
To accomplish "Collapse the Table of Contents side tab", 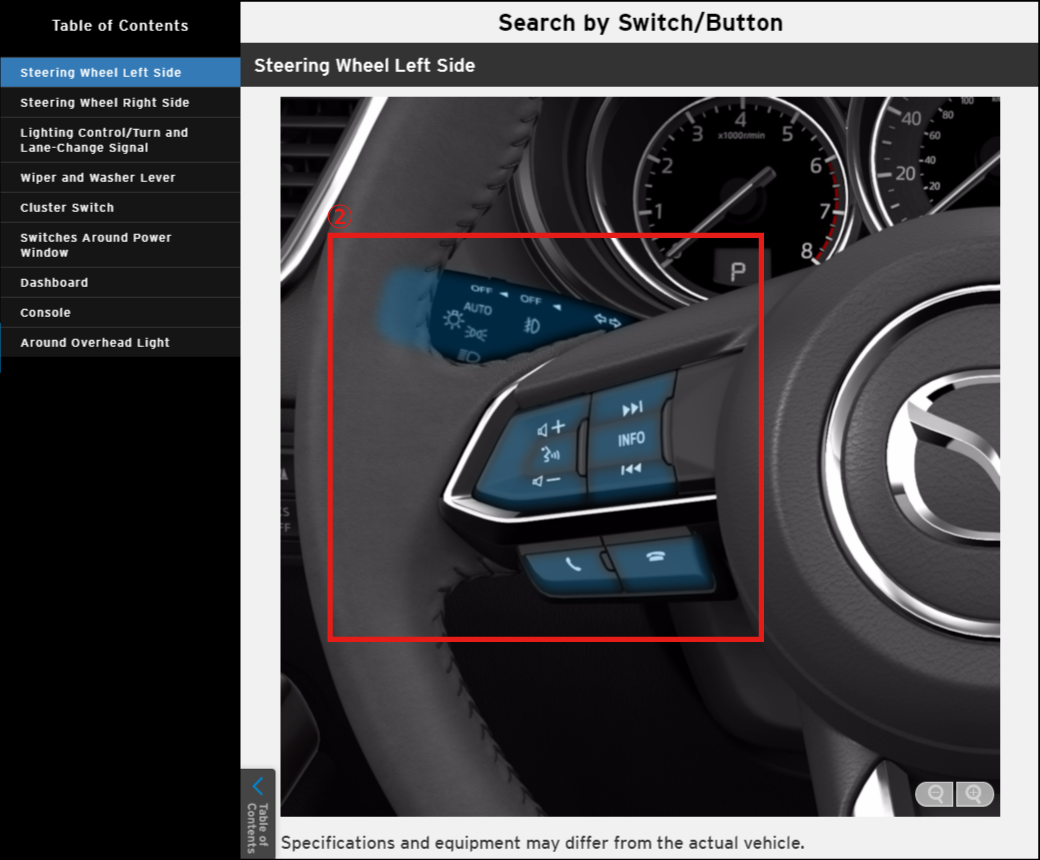I will click(257, 812).
